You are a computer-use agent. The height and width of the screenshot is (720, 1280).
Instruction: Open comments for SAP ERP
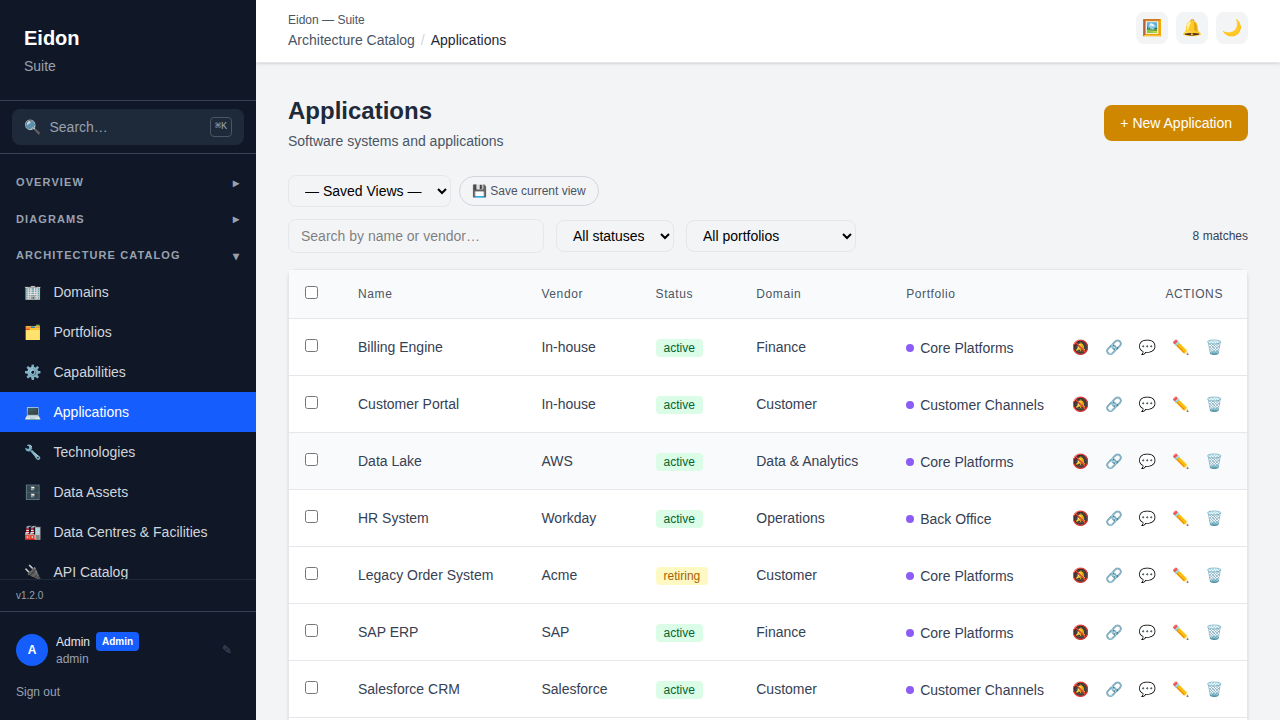pyautogui.click(x=1147, y=632)
